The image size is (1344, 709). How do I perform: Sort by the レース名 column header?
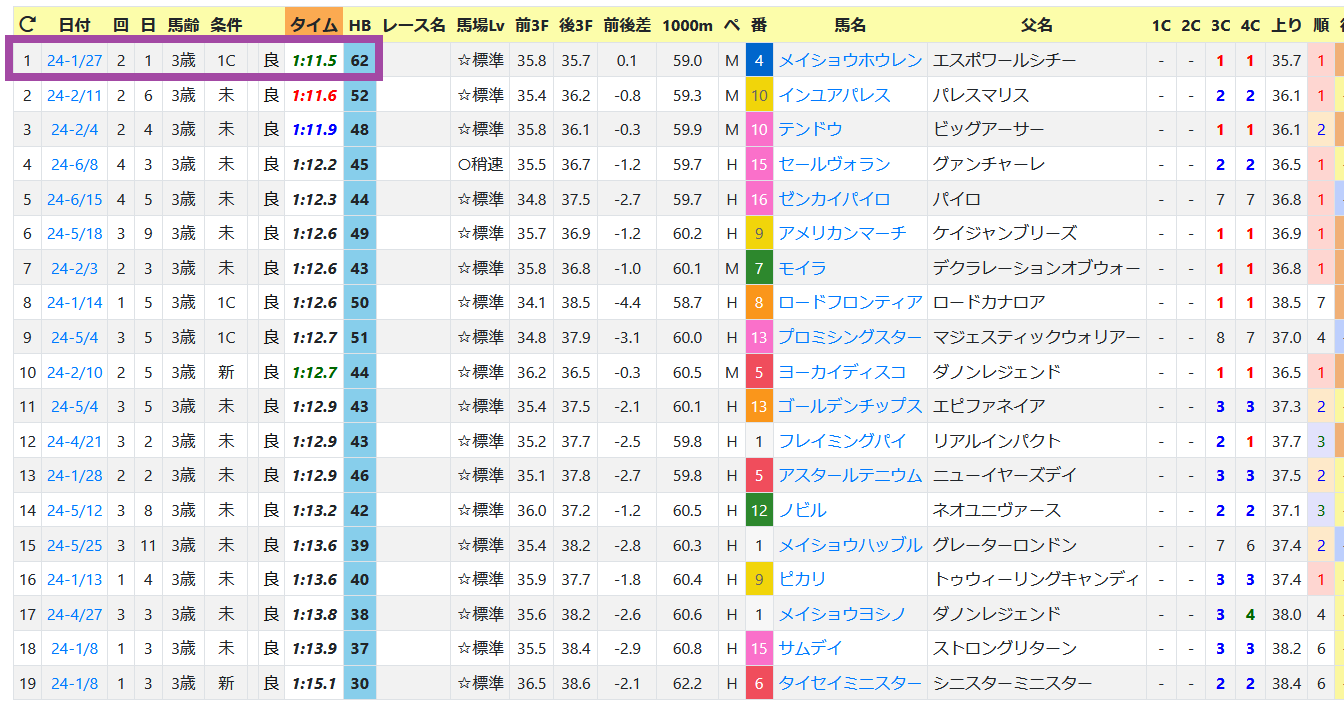tap(414, 25)
